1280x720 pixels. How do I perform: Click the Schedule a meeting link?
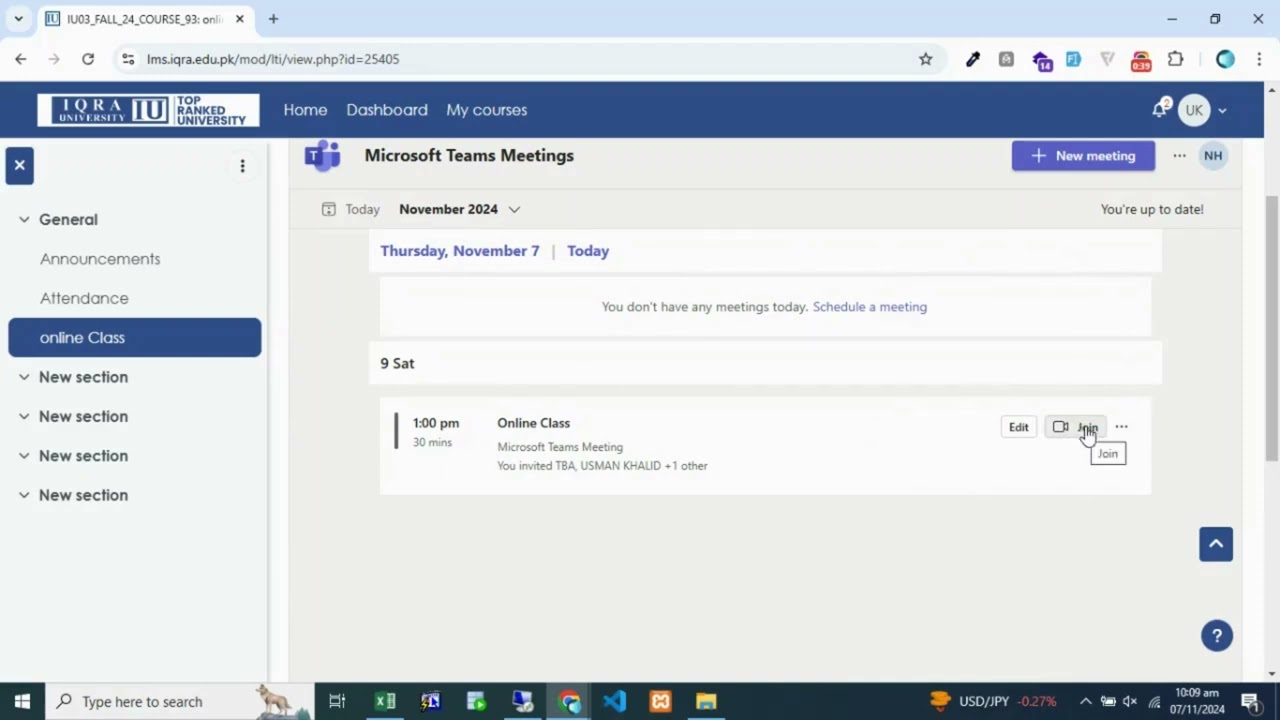[870, 307]
